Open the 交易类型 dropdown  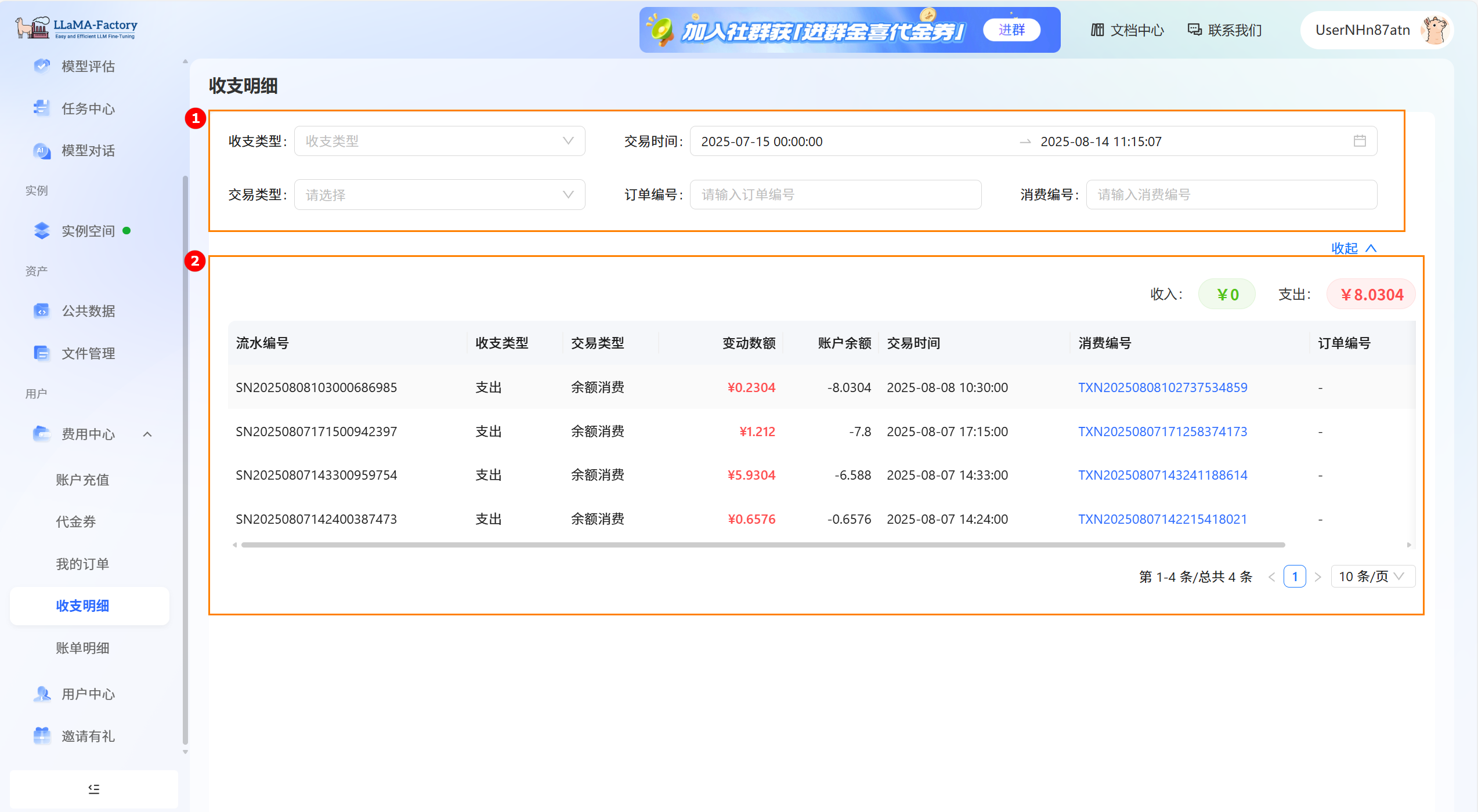click(x=439, y=195)
